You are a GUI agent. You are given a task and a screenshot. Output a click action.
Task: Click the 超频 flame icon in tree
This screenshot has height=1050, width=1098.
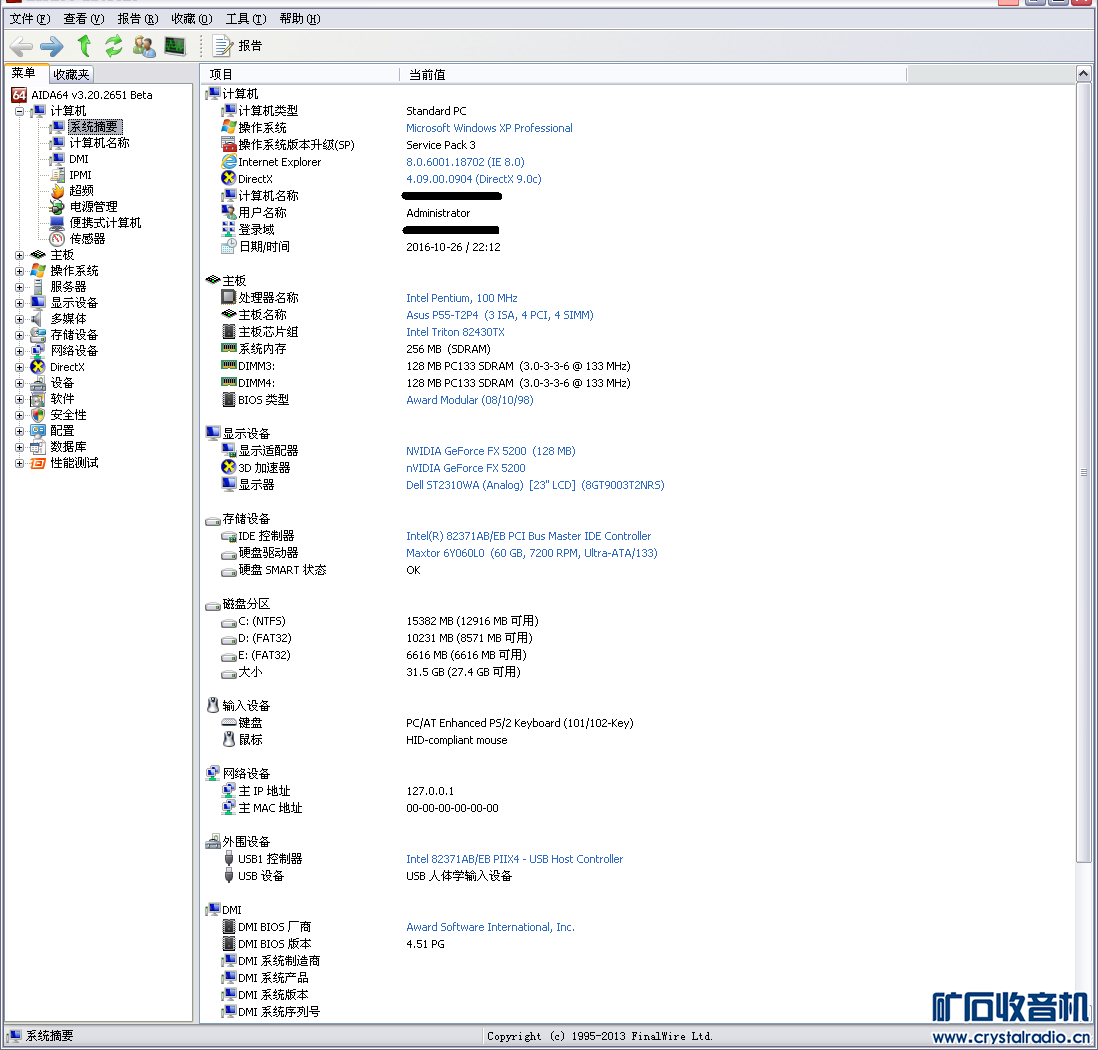coord(57,191)
